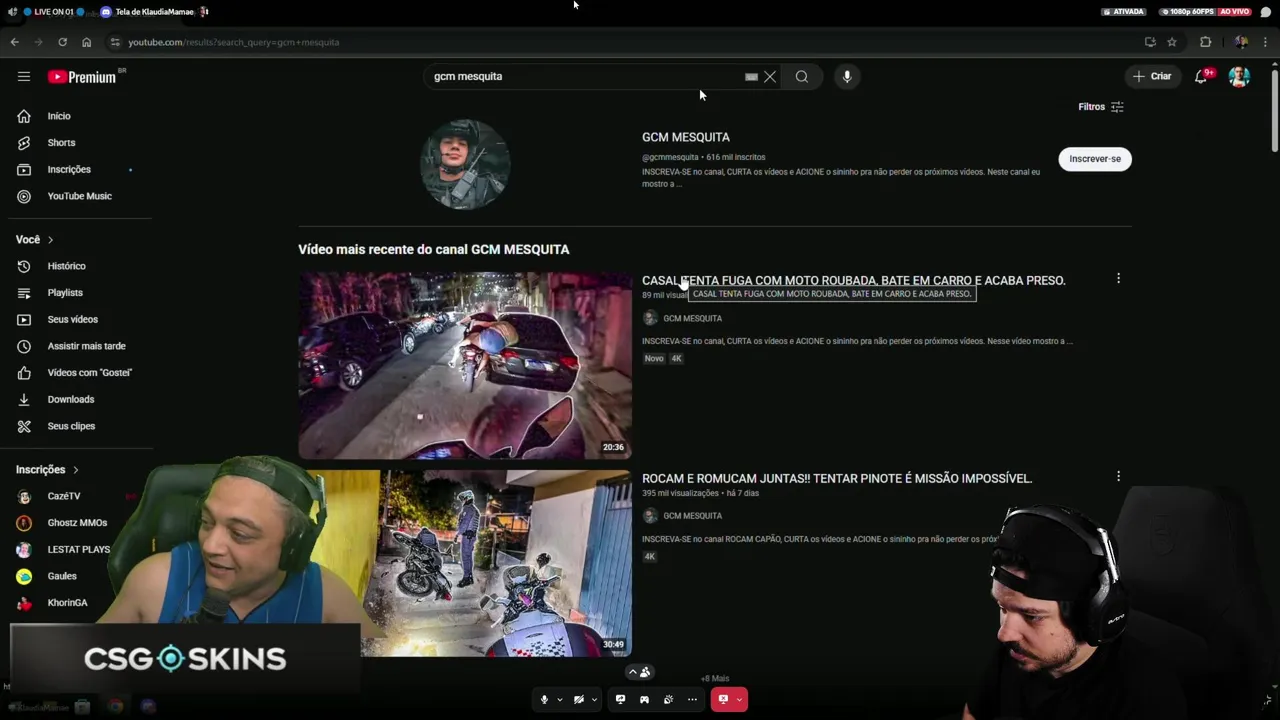Reload the page with refresh icon
Viewport: 1280px width, 720px height.
pyautogui.click(x=62, y=42)
